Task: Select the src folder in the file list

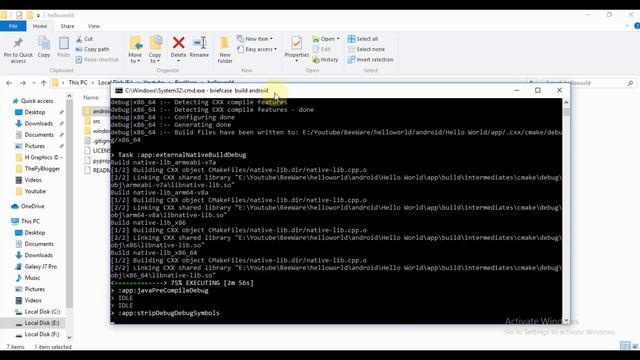Action: point(97,121)
